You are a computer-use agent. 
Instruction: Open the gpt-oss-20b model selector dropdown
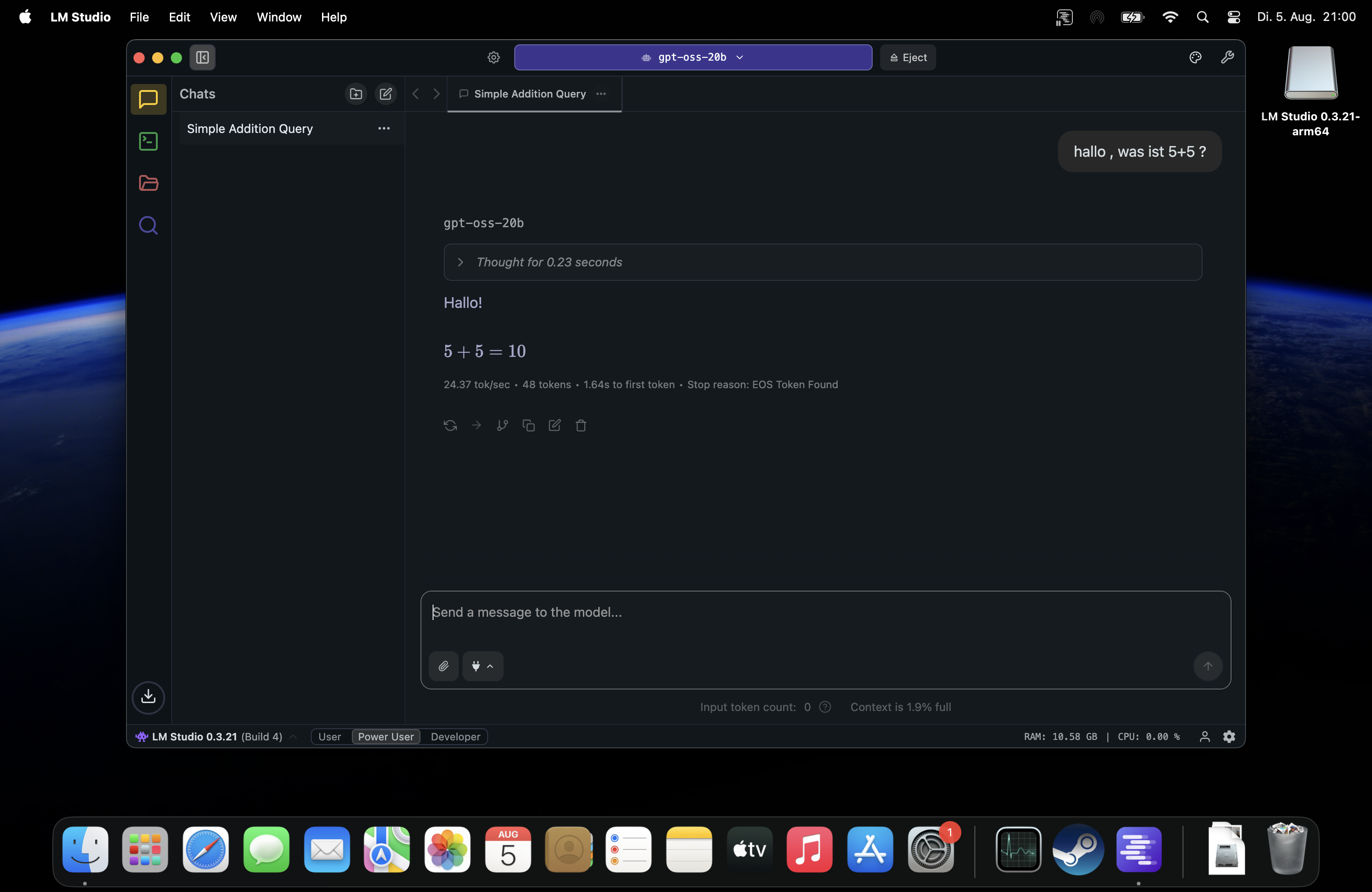693,57
